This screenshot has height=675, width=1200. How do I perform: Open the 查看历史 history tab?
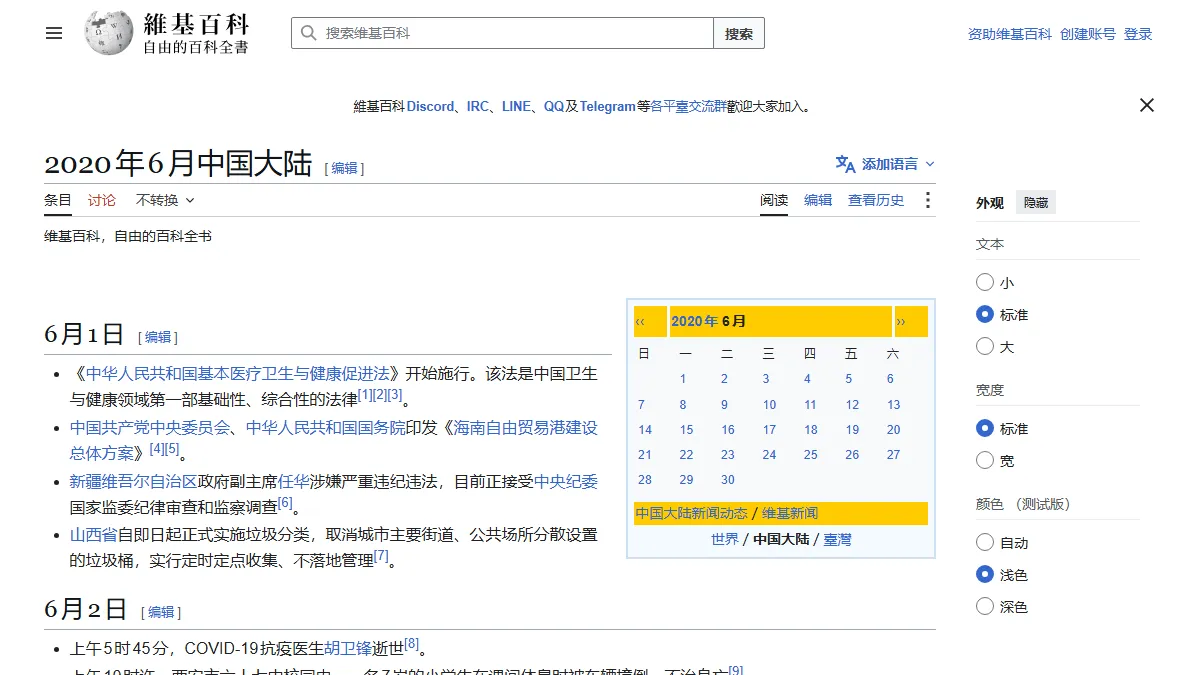876,200
